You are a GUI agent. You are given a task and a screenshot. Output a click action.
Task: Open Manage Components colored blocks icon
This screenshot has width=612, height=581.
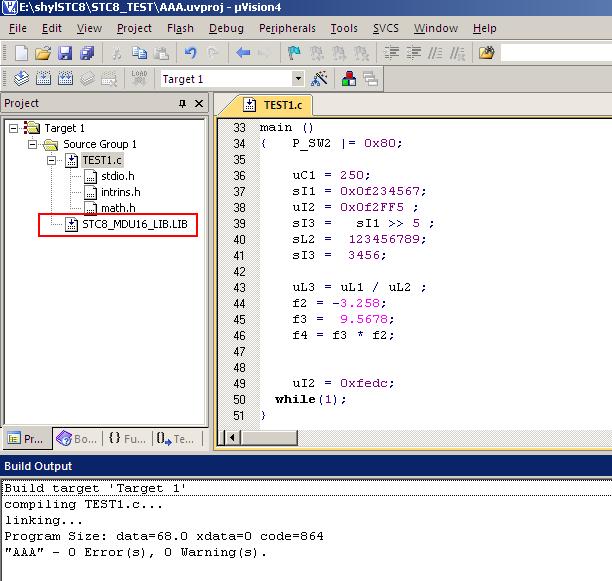pyautogui.click(x=349, y=79)
